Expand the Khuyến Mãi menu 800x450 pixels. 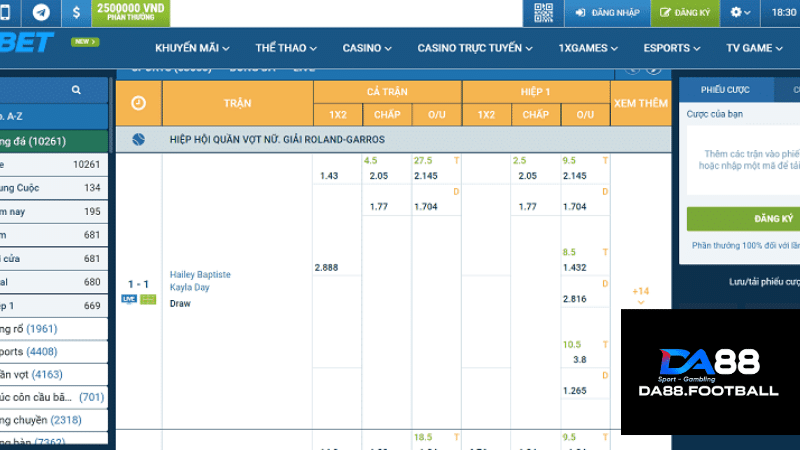192,48
